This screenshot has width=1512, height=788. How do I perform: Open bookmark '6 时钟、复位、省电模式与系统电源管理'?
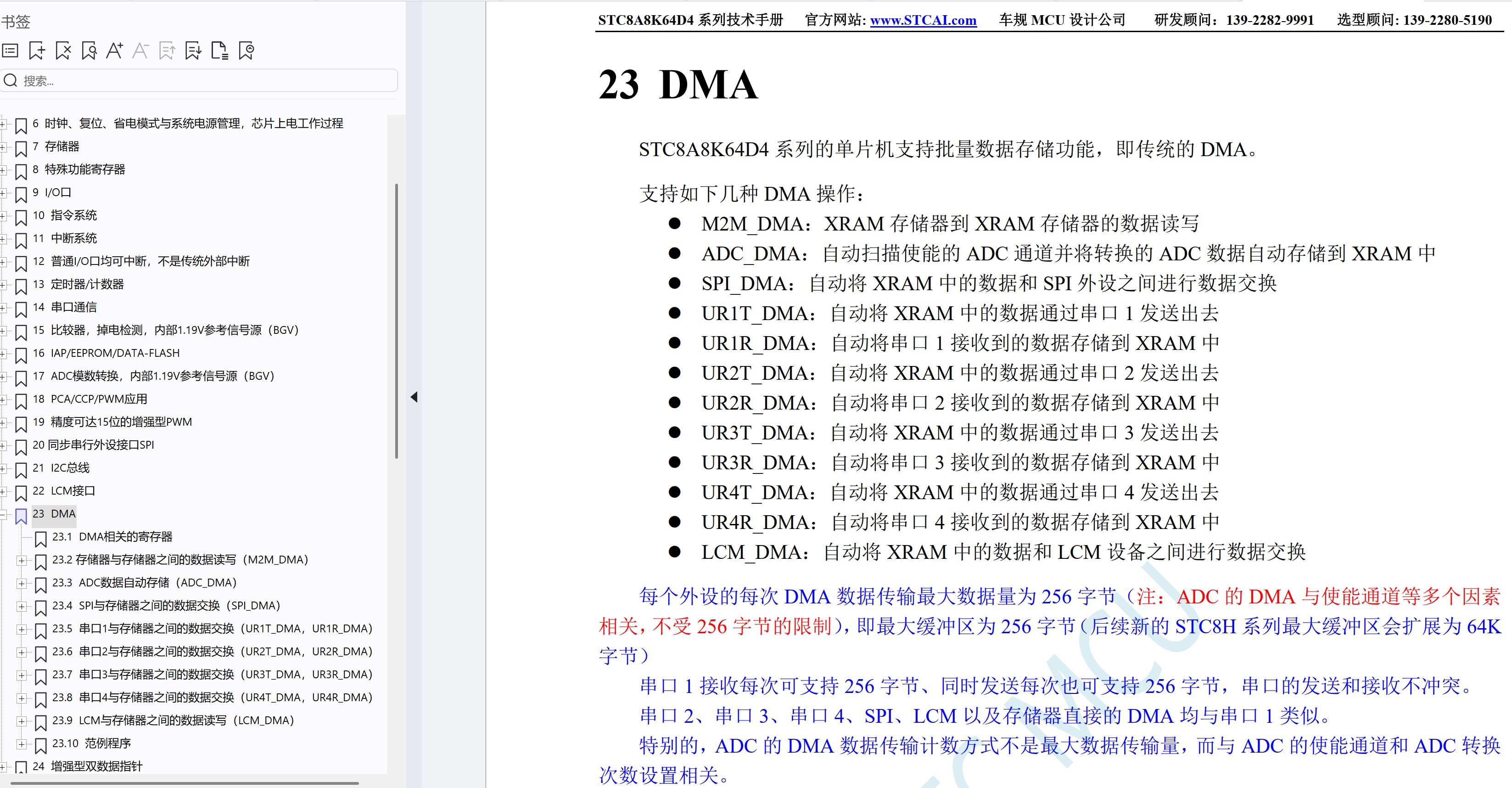coord(188,124)
